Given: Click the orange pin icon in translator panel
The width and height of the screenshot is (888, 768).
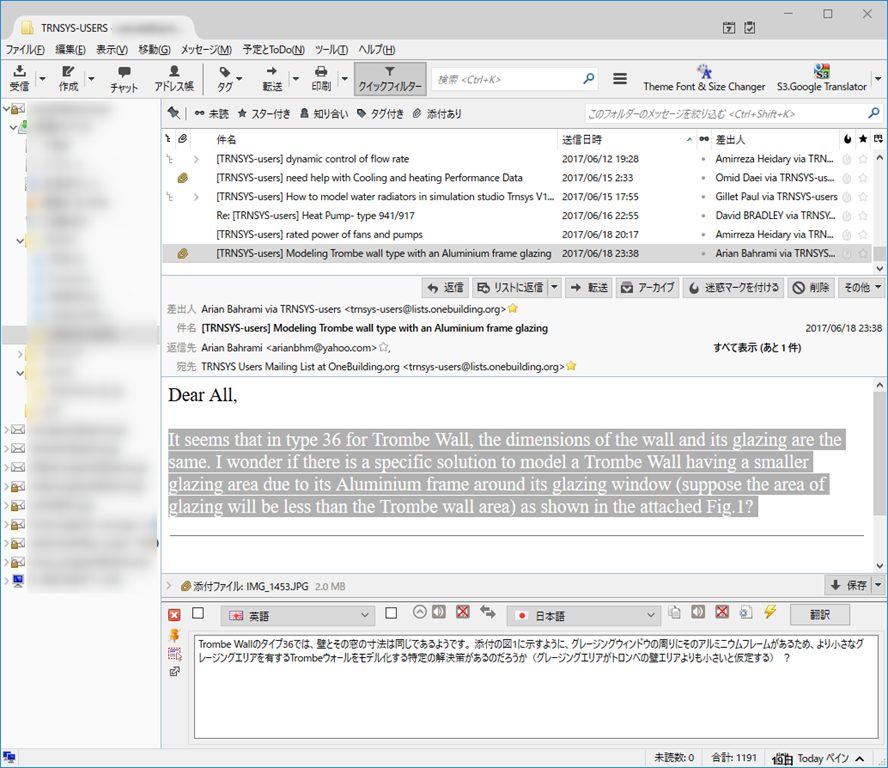Looking at the screenshot, I should [x=174, y=635].
